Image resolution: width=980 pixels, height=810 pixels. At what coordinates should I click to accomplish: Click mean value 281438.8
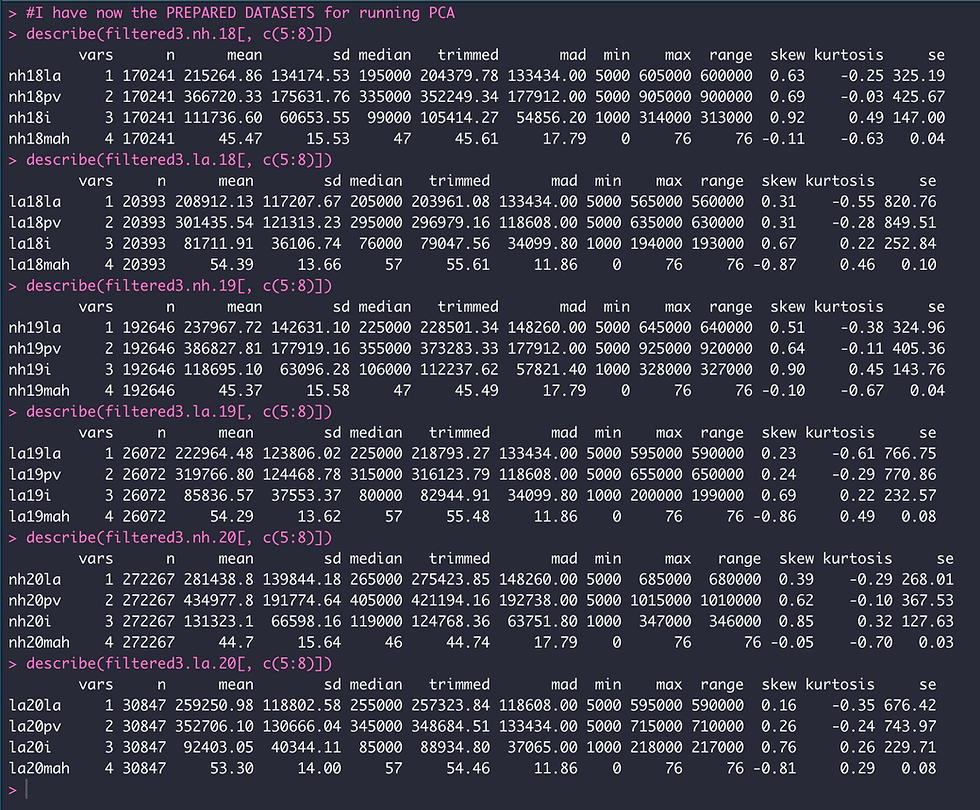click(x=219, y=580)
